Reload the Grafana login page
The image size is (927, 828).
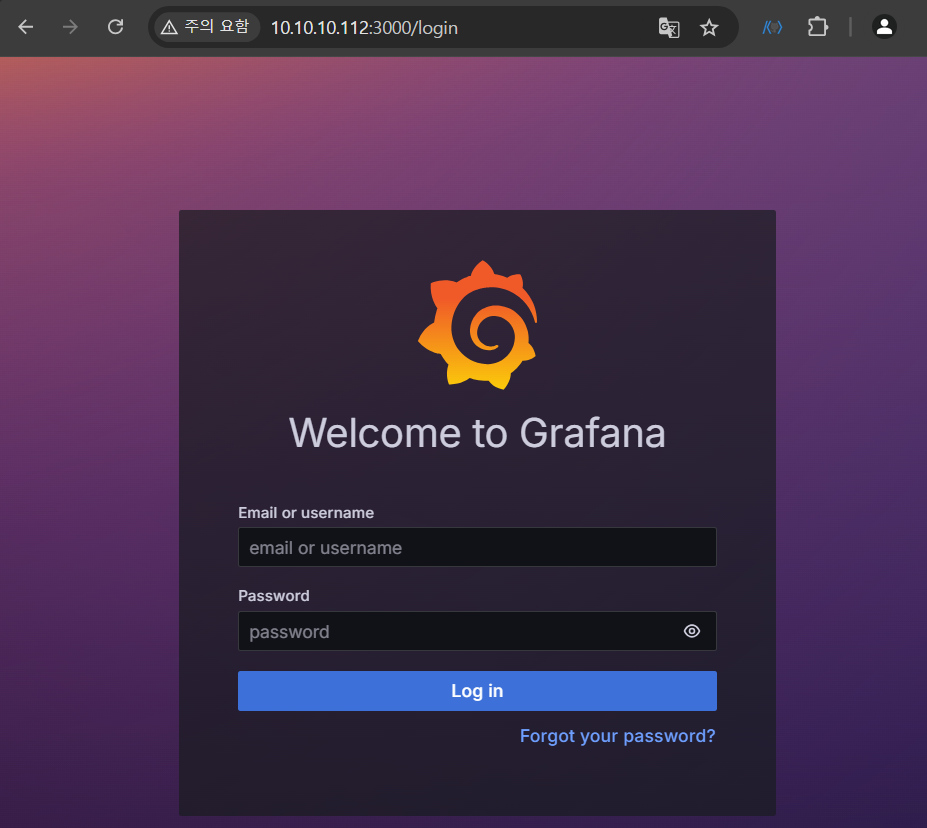coord(116,27)
